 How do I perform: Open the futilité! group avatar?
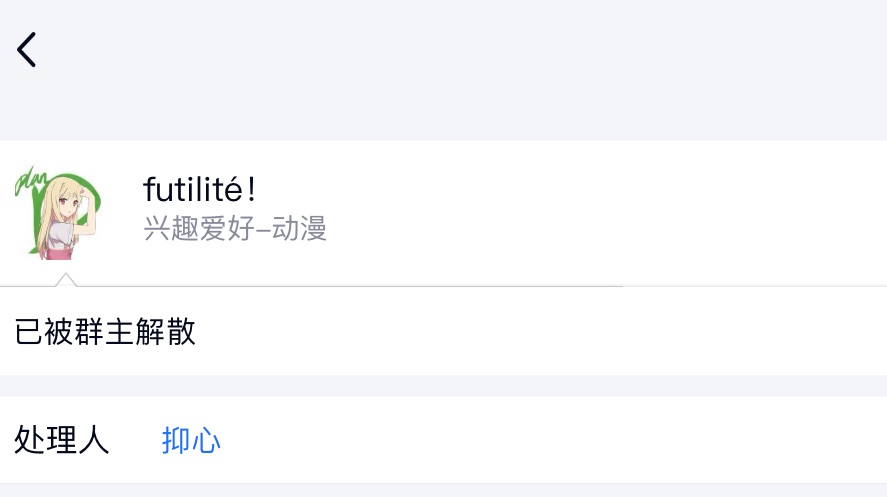coord(58,213)
